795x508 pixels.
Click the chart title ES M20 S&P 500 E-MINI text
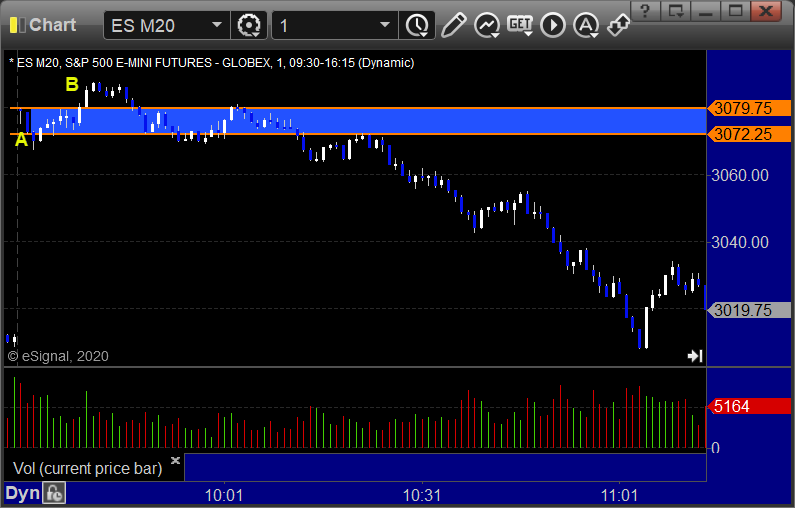click(211, 63)
